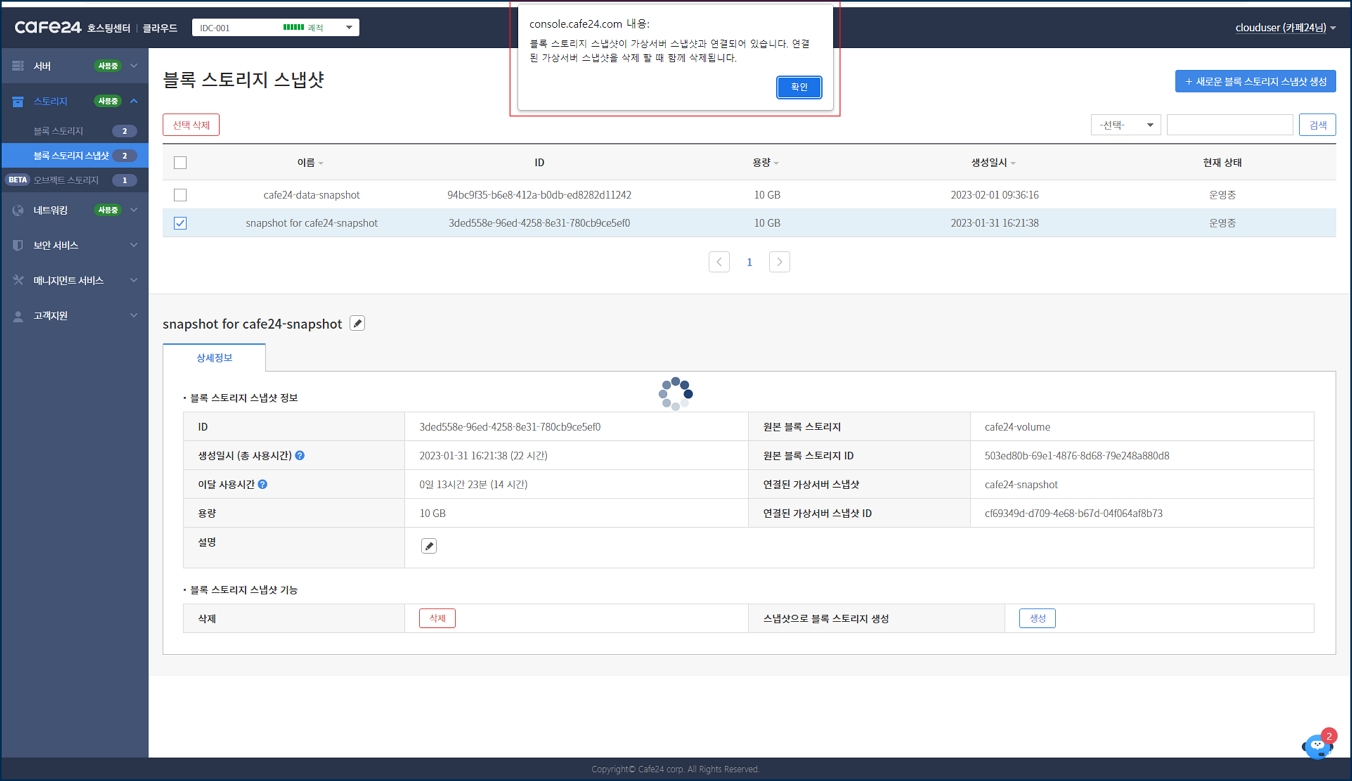Open the chat support icon
The width and height of the screenshot is (1352, 781).
pyautogui.click(x=1317, y=745)
